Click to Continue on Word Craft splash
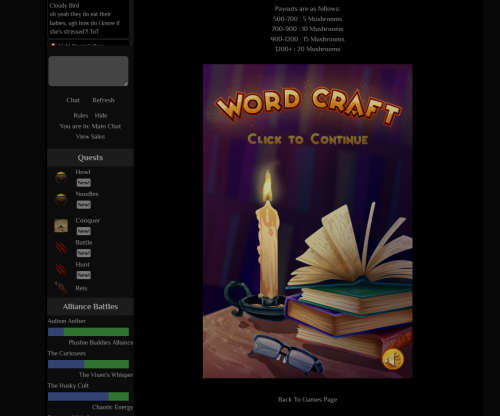Viewport: 500px width, 416px height. [x=308, y=139]
